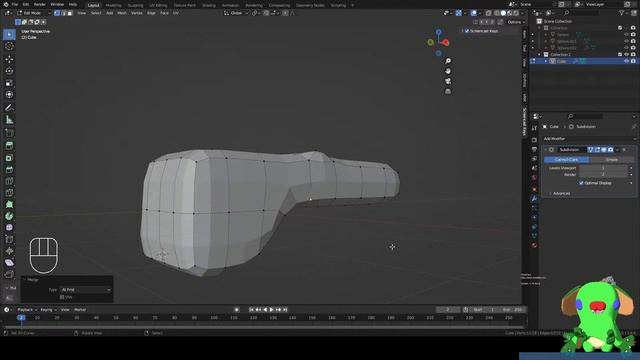Image resolution: width=640 pixels, height=360 pixels.
Task: Open the Add Modifier dropdown
Action: coord(589,139)
